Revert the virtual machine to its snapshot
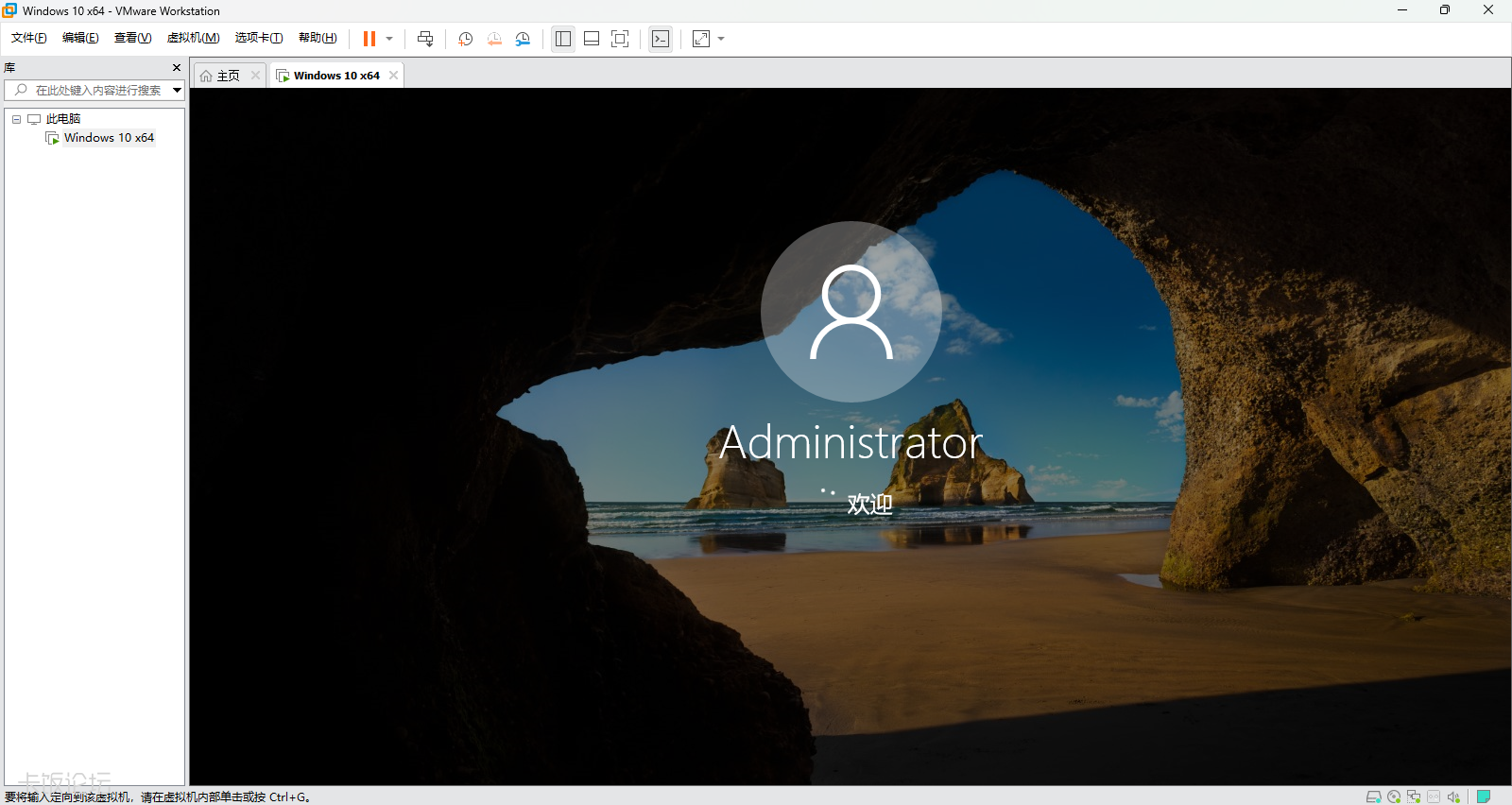1512x805 pixels. (494, 39)
